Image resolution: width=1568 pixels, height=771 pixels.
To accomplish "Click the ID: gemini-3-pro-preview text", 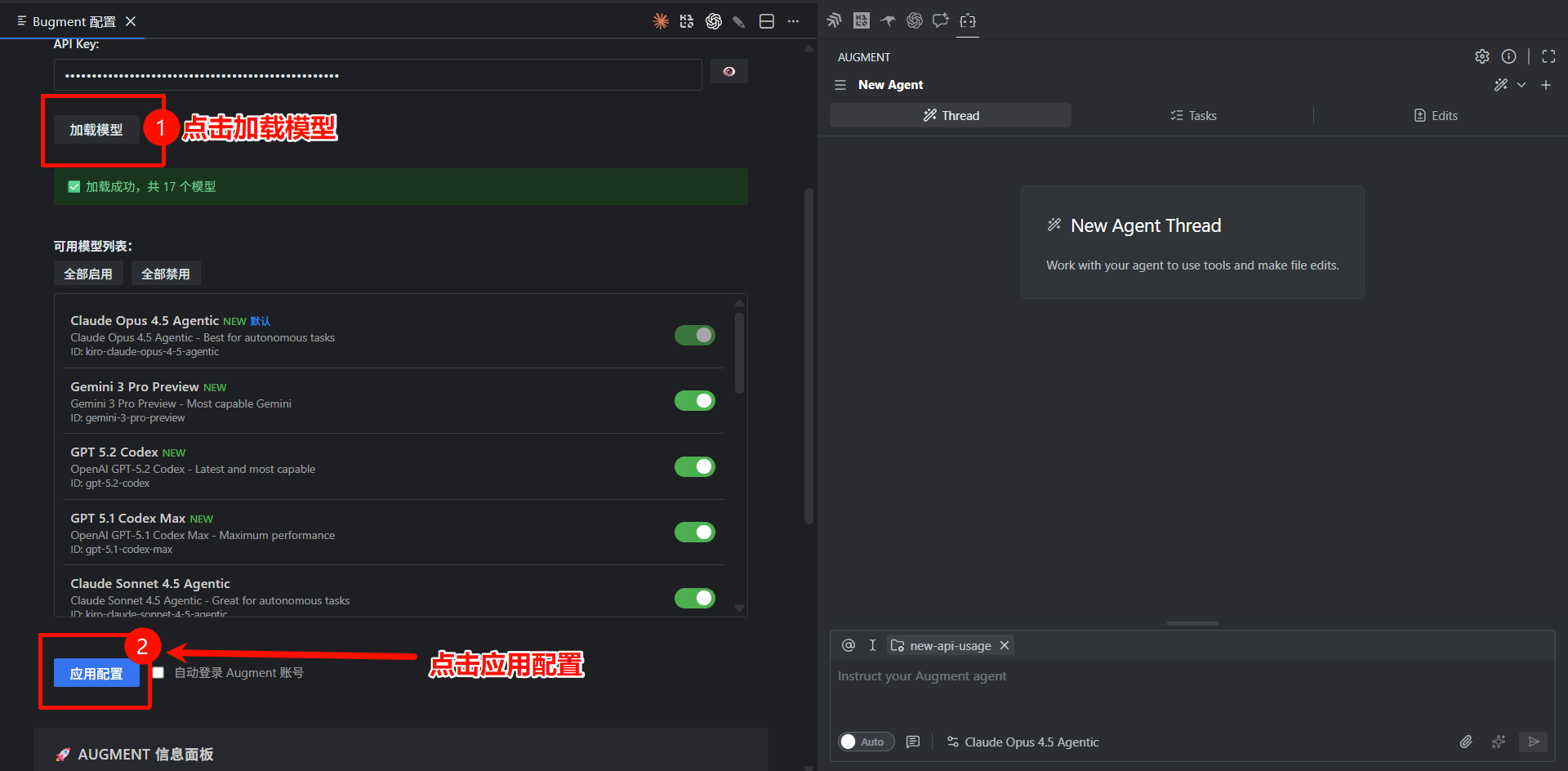I will [128, 418].
